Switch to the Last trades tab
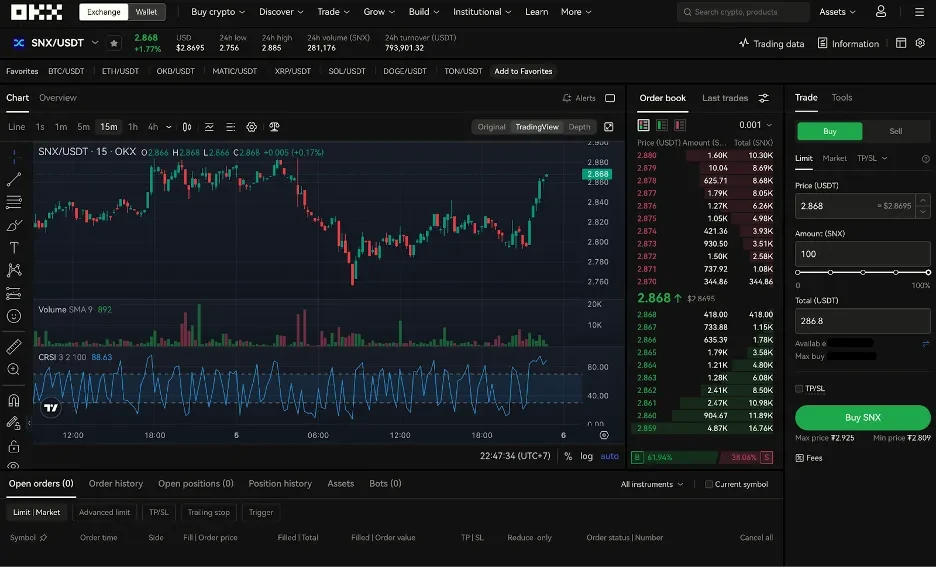The height and width of the screenshot is (568, 936). (725, 98)
